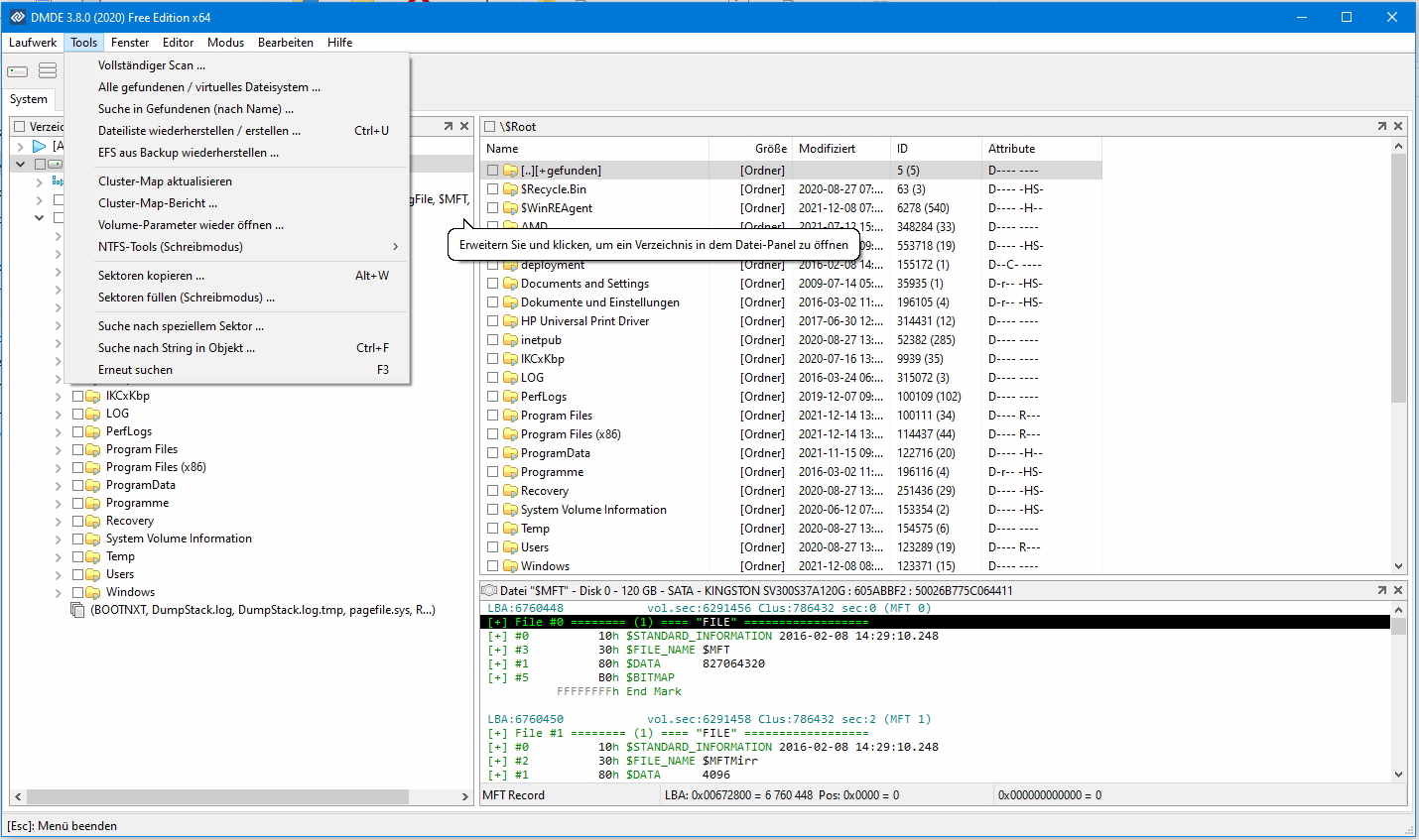Click the tree panel horizontal scrollbar thumb
1419x840 pixels.
click(218, 796)
